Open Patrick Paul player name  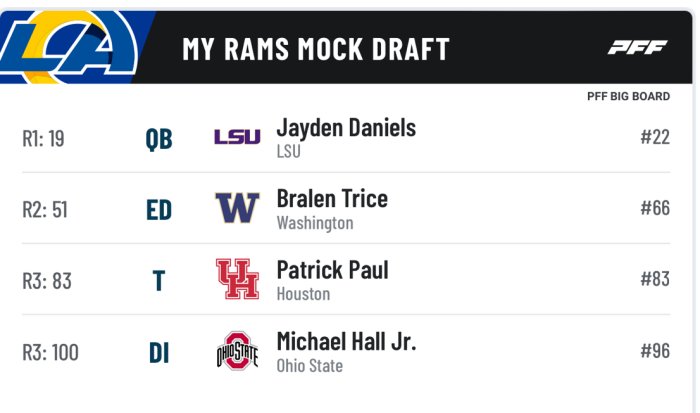pyautogui.click(x=333, y=270)
